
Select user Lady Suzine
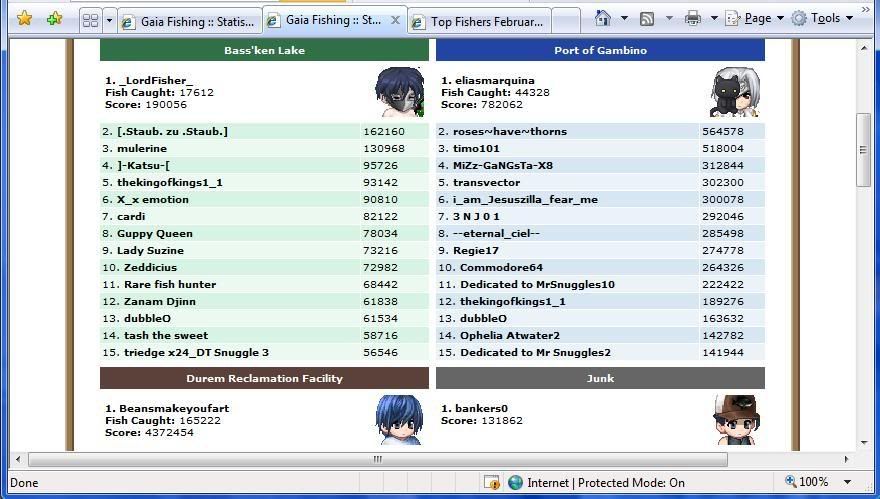[150, 250]
